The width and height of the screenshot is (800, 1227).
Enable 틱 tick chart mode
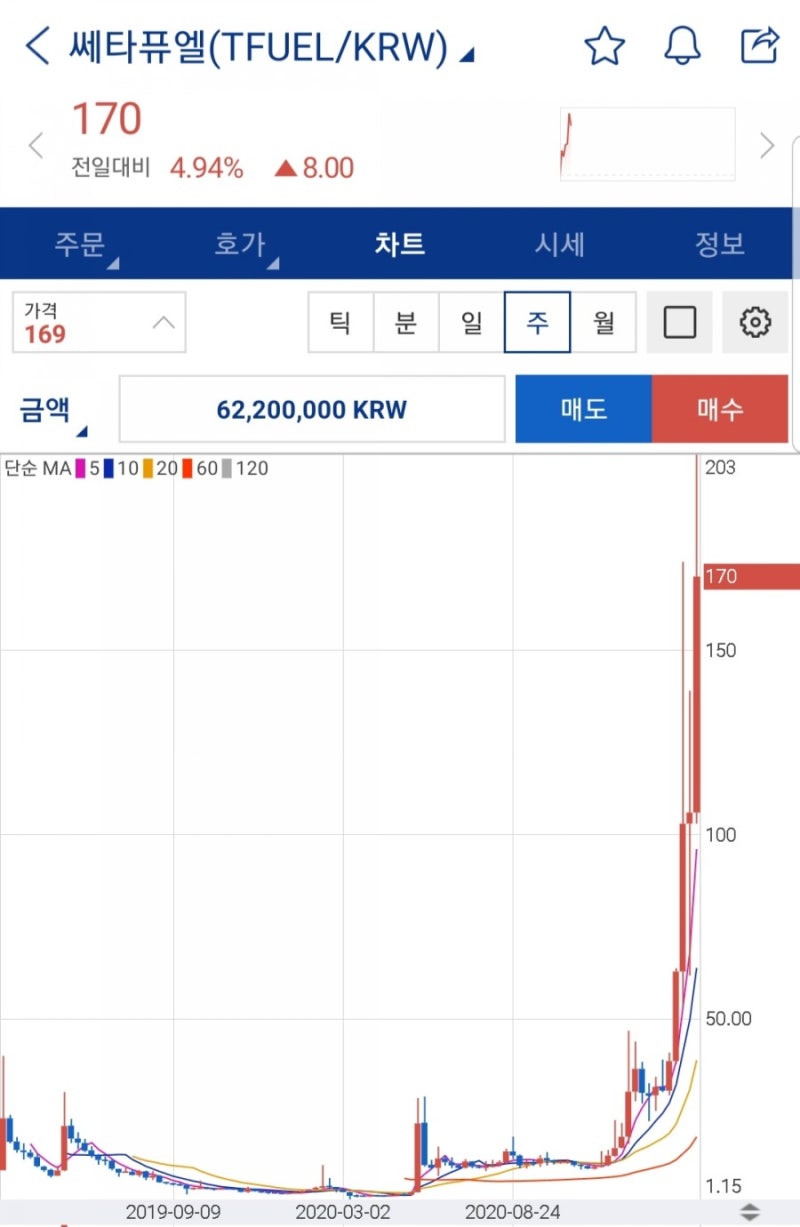342,322
